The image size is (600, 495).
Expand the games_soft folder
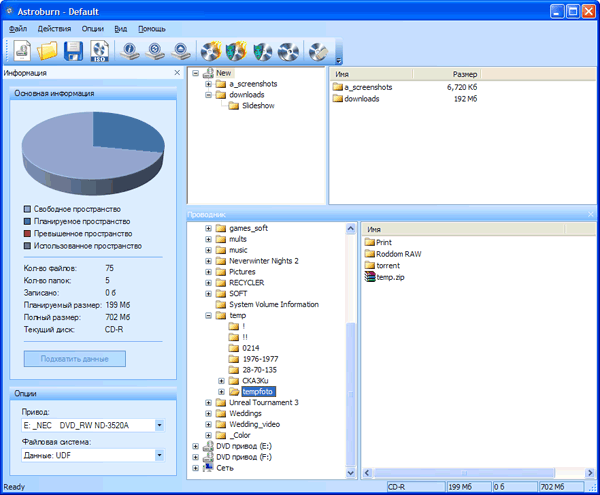[x=208, y=228]
